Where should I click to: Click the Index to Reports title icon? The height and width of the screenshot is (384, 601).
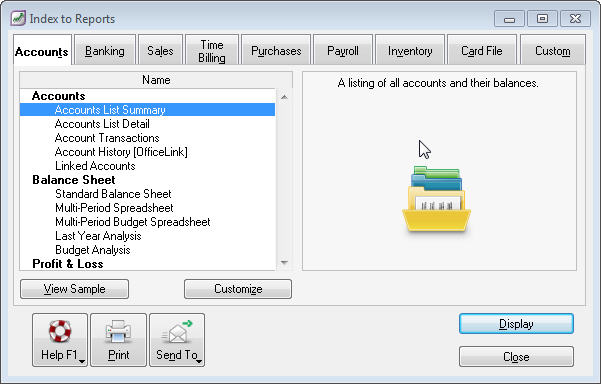tap(18, 18)
